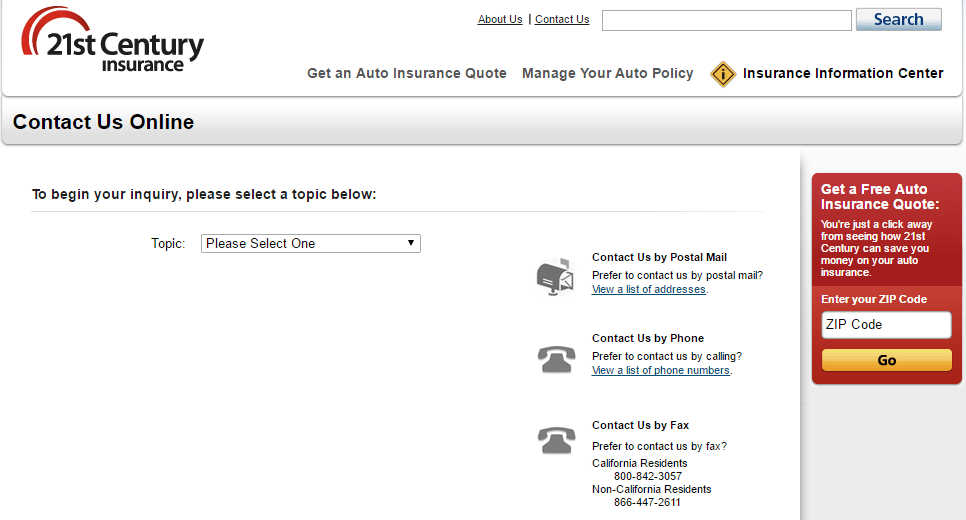Click the Contact Us by Postal Mail heading
The height and width of the screenshot is (520, 966).
(x=659, y=257)
